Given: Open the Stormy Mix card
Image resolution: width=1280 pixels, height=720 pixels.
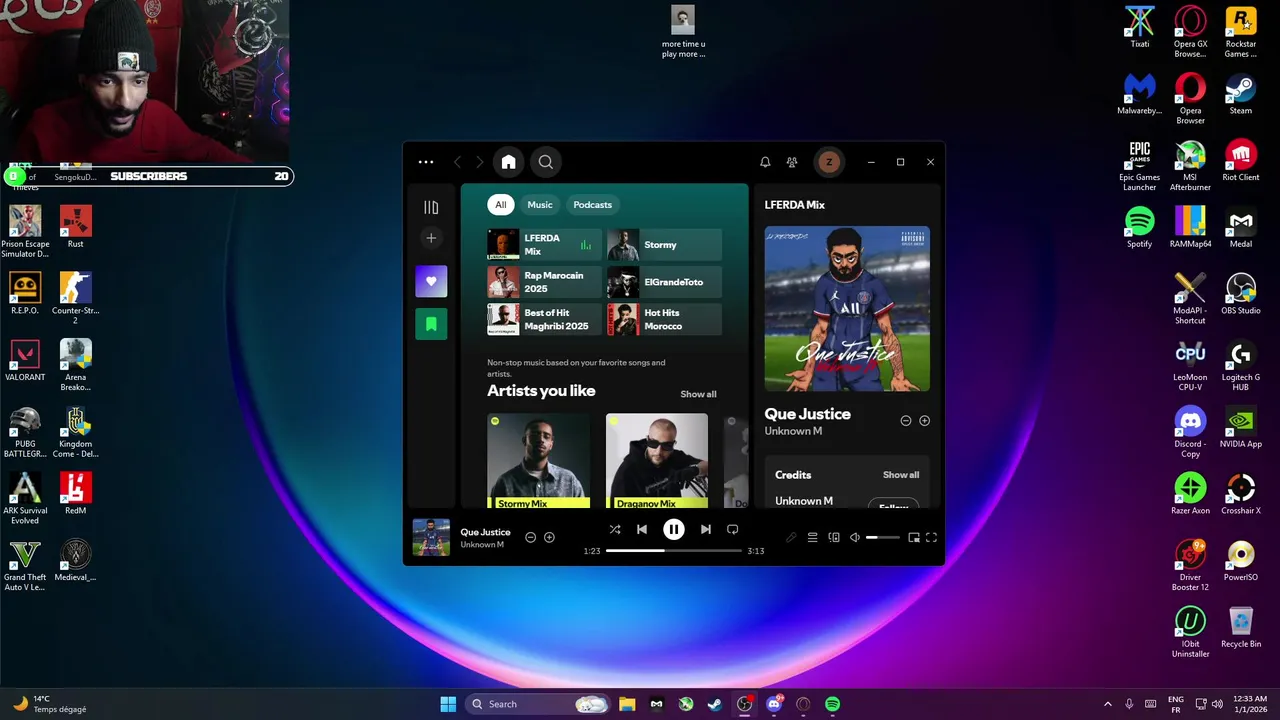Looking at the screenshot, I should [538, 461].
